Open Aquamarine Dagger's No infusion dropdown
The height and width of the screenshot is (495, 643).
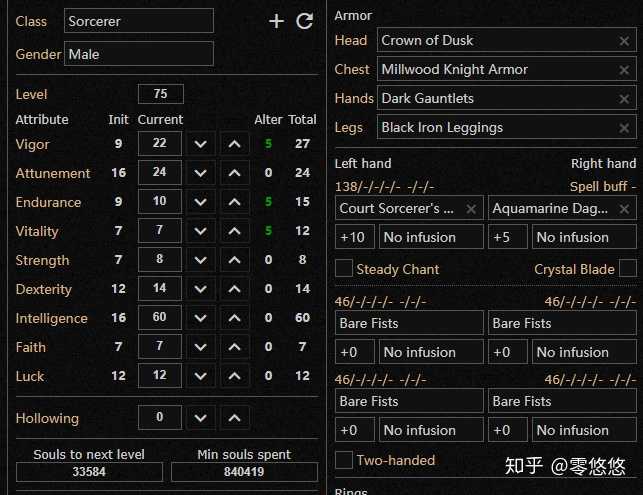584,237
